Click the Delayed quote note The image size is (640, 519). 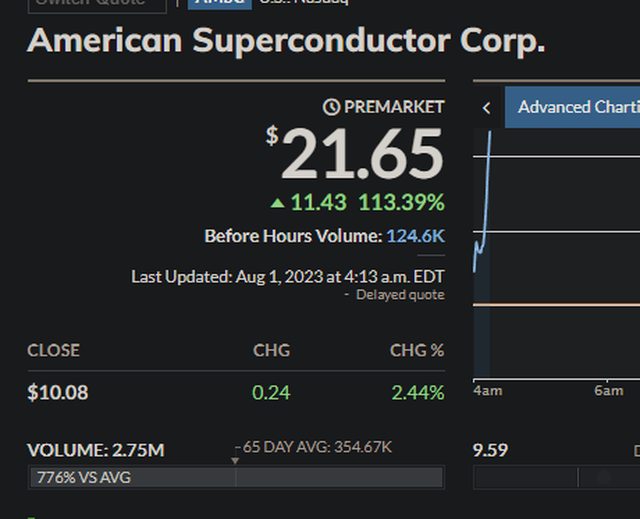pyautogui.click(x=399, y=295)
